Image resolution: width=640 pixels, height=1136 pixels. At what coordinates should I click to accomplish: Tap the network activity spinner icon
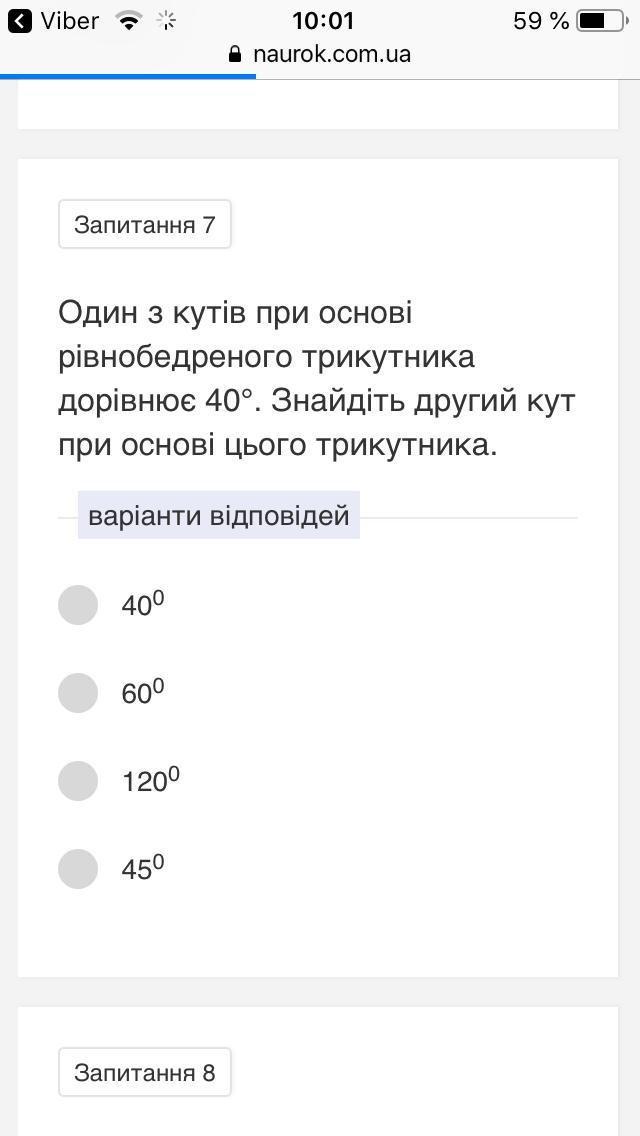pos(167,21)
